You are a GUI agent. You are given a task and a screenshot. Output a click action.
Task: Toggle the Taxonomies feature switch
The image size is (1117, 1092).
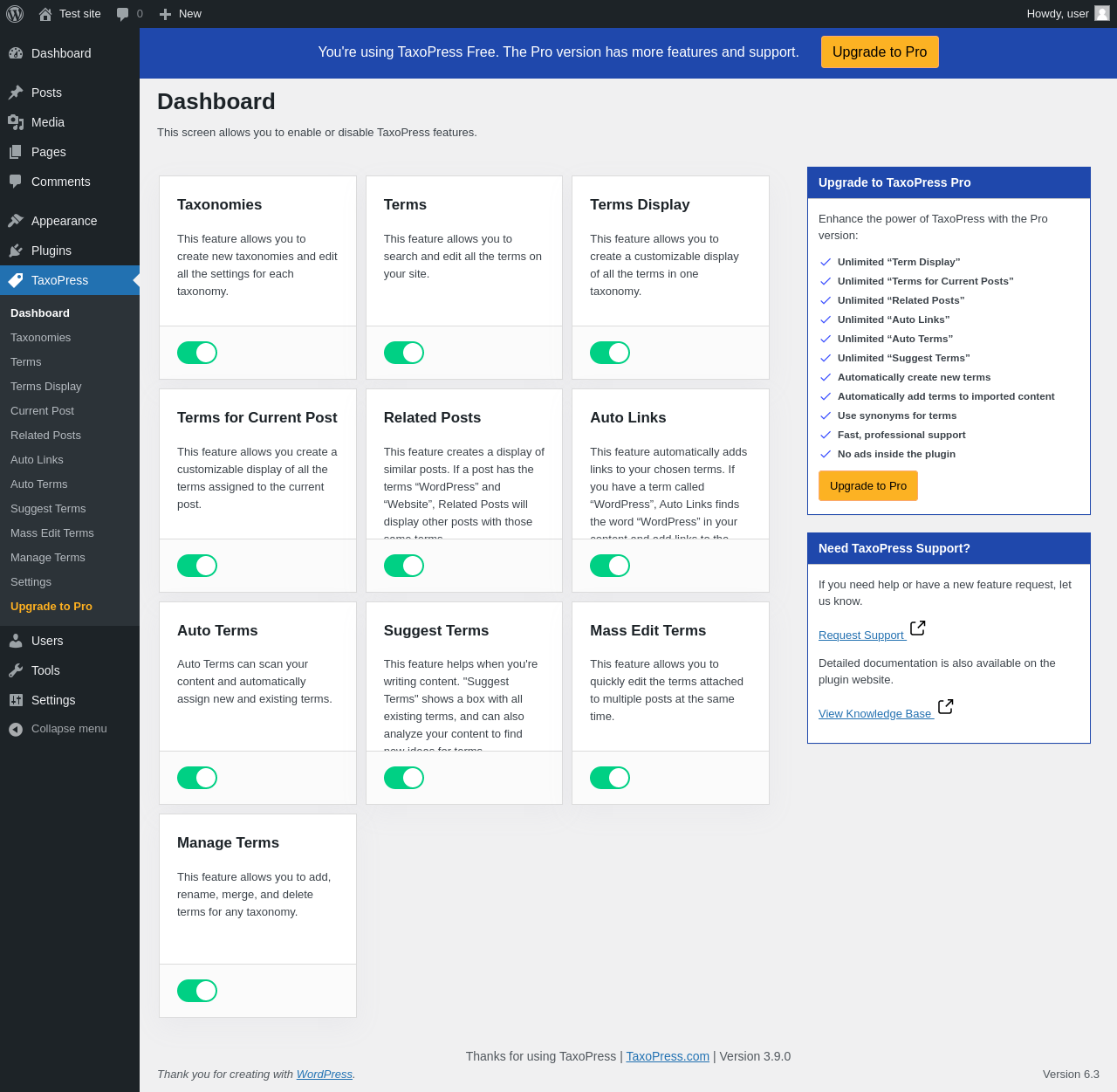[197, 353]
